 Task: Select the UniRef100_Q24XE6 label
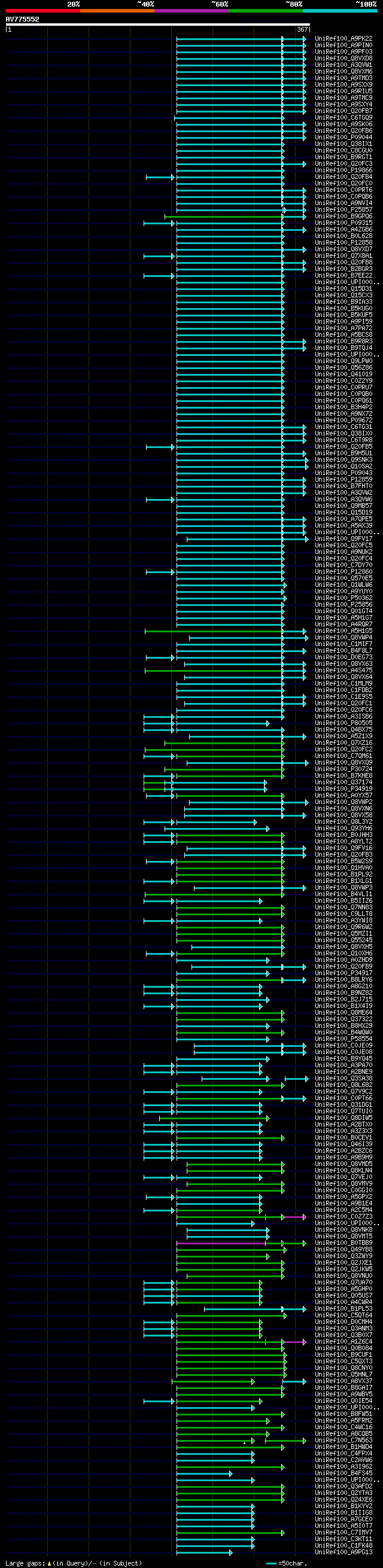344,1499
